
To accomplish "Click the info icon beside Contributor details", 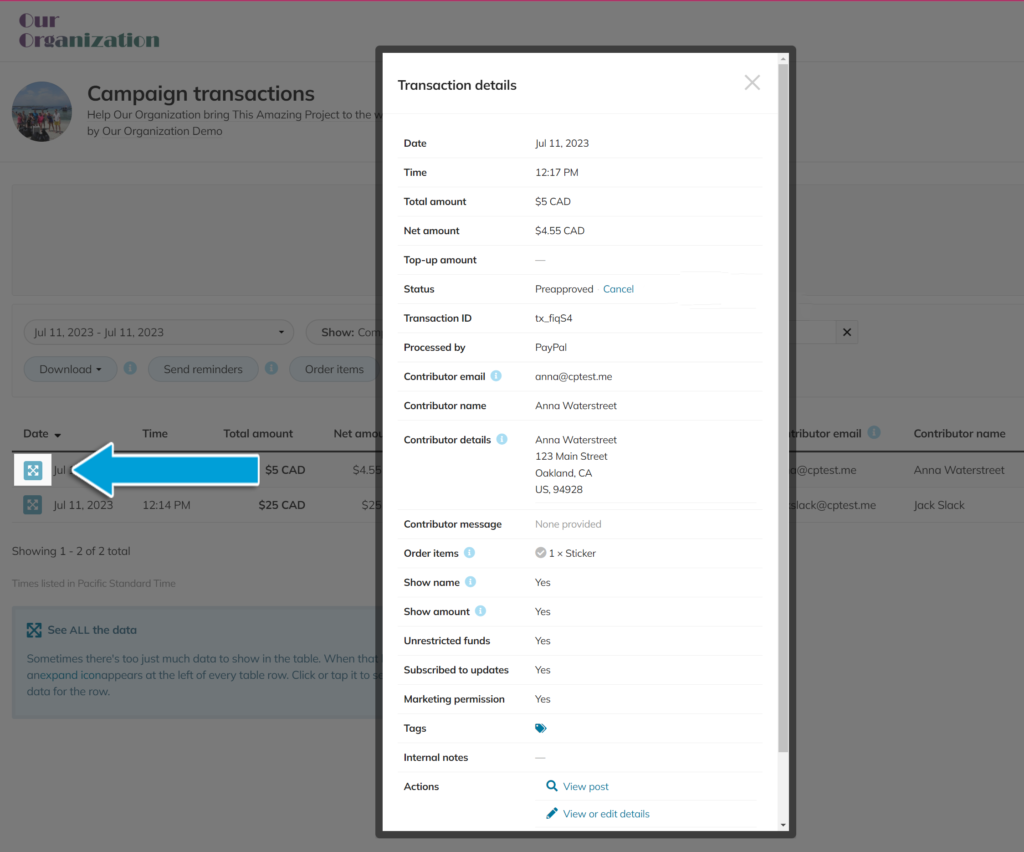I will [x=502, y=440].
